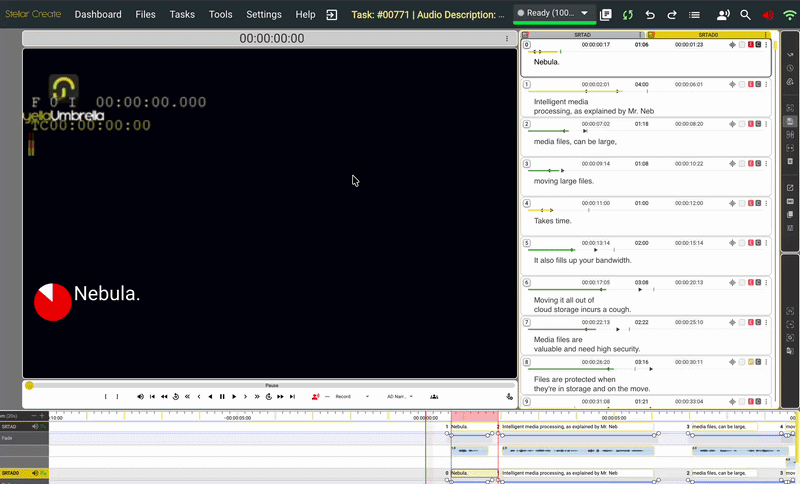Screen dimensions: 800x484
Task: Click the yellow playback progress slider knob
Action: pyautogui.click(x=29, y=386)
